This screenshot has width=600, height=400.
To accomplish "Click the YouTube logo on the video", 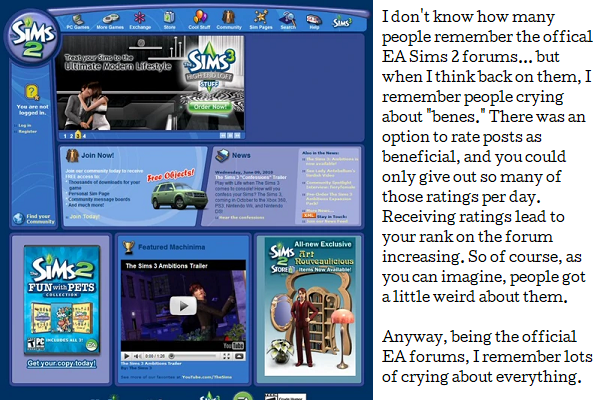I will coord(233,346).
